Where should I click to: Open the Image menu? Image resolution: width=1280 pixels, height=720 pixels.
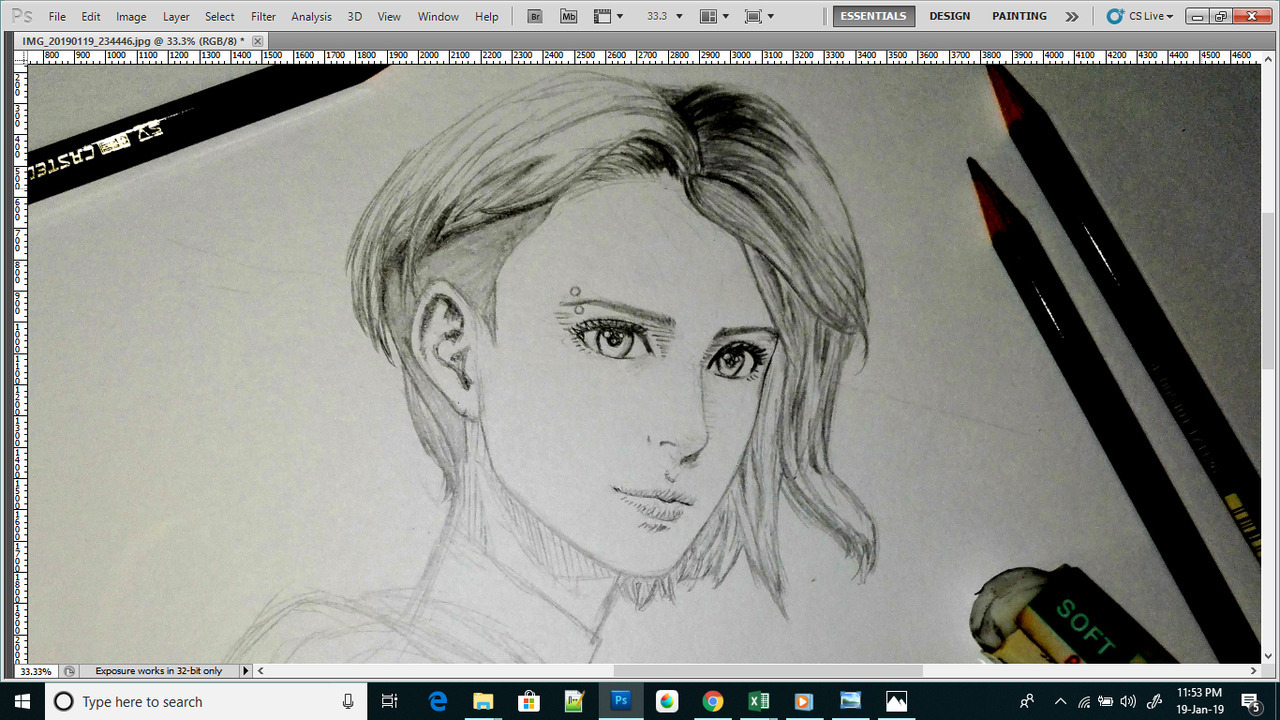click(131, 16)
